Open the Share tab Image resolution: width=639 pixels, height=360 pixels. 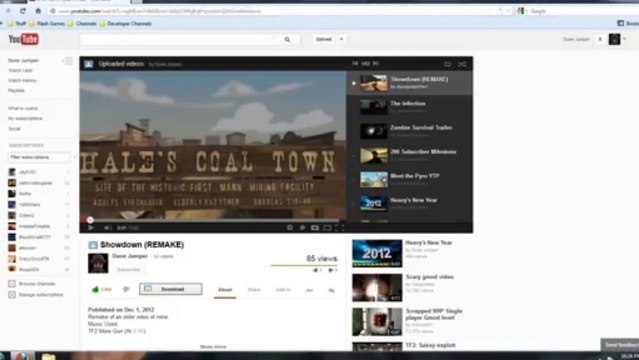(254, 289)
